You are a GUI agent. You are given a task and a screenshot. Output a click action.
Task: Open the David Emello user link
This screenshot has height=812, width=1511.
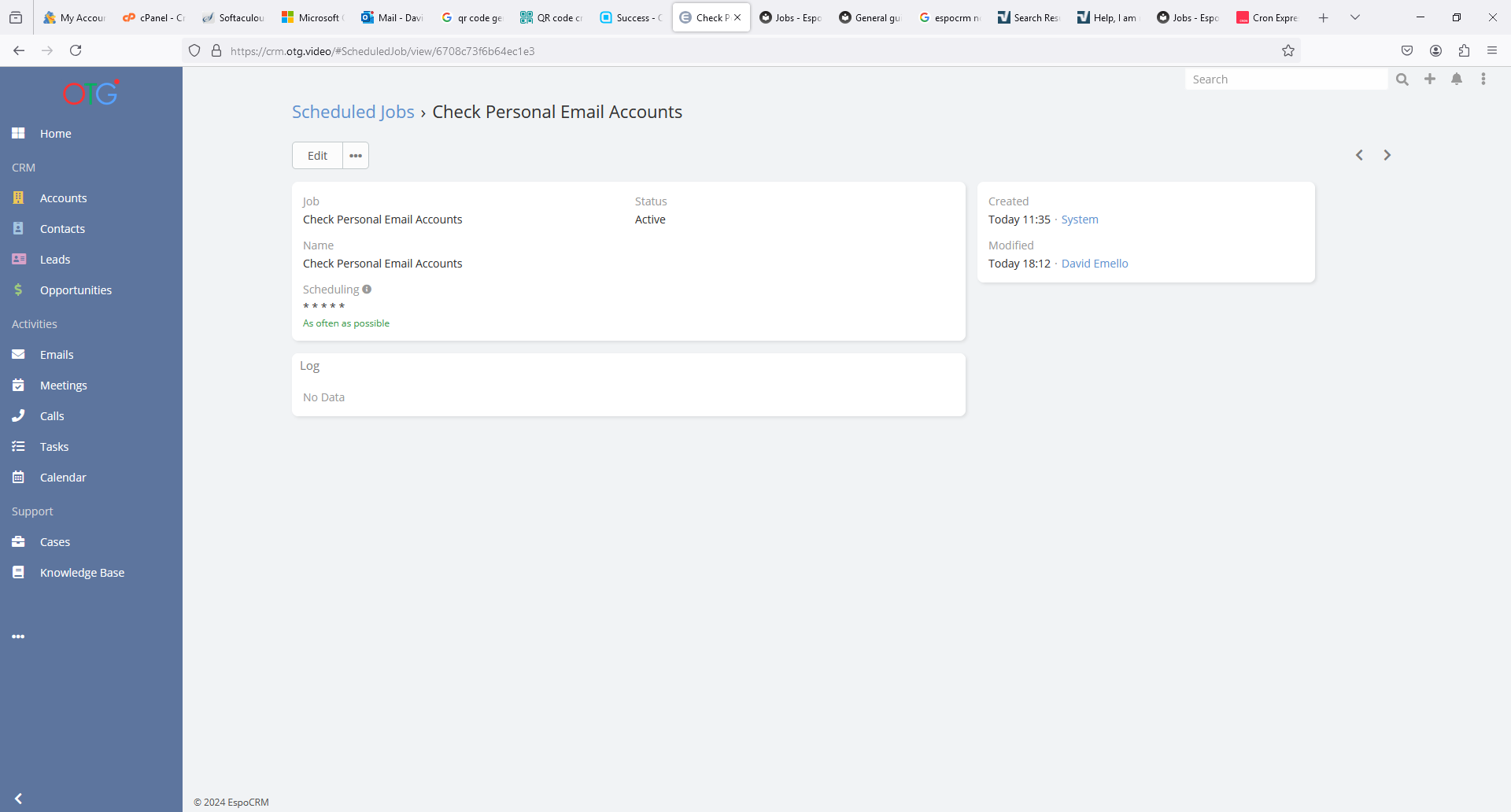(x=1094, y=264)
